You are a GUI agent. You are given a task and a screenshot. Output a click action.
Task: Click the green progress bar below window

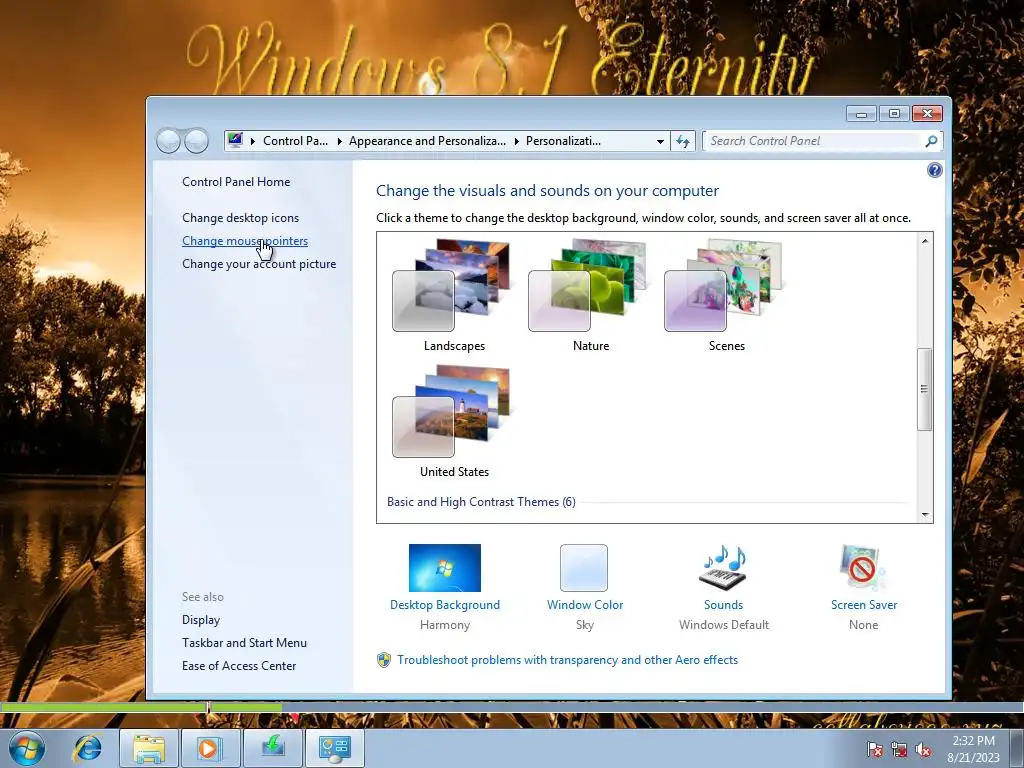pyautogui.click(x=141, y=707)
